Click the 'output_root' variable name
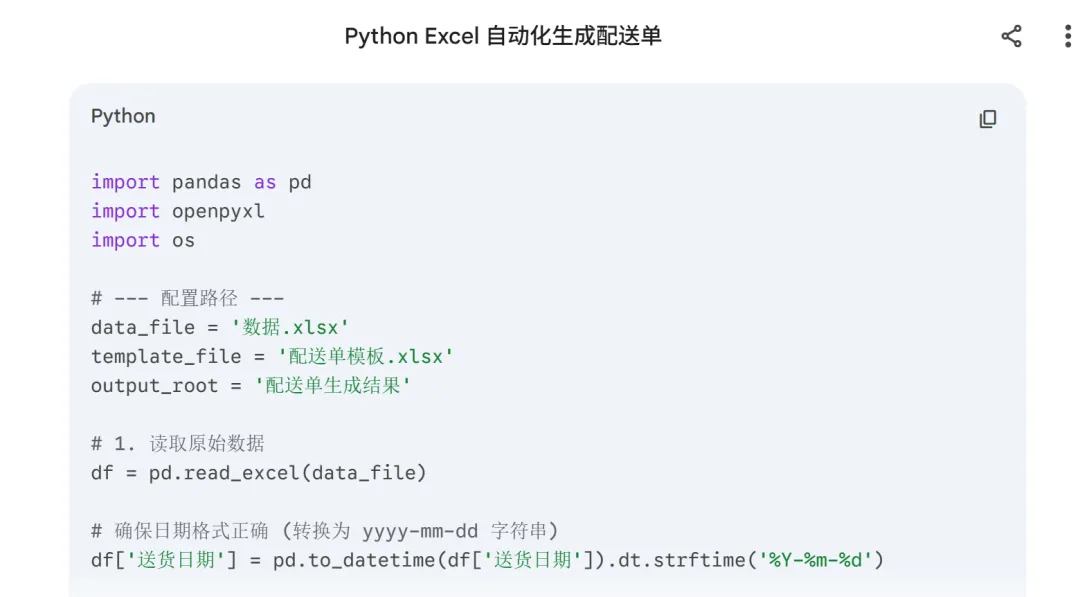Screen dimensions: 1080x597 [x=154, y=385]
